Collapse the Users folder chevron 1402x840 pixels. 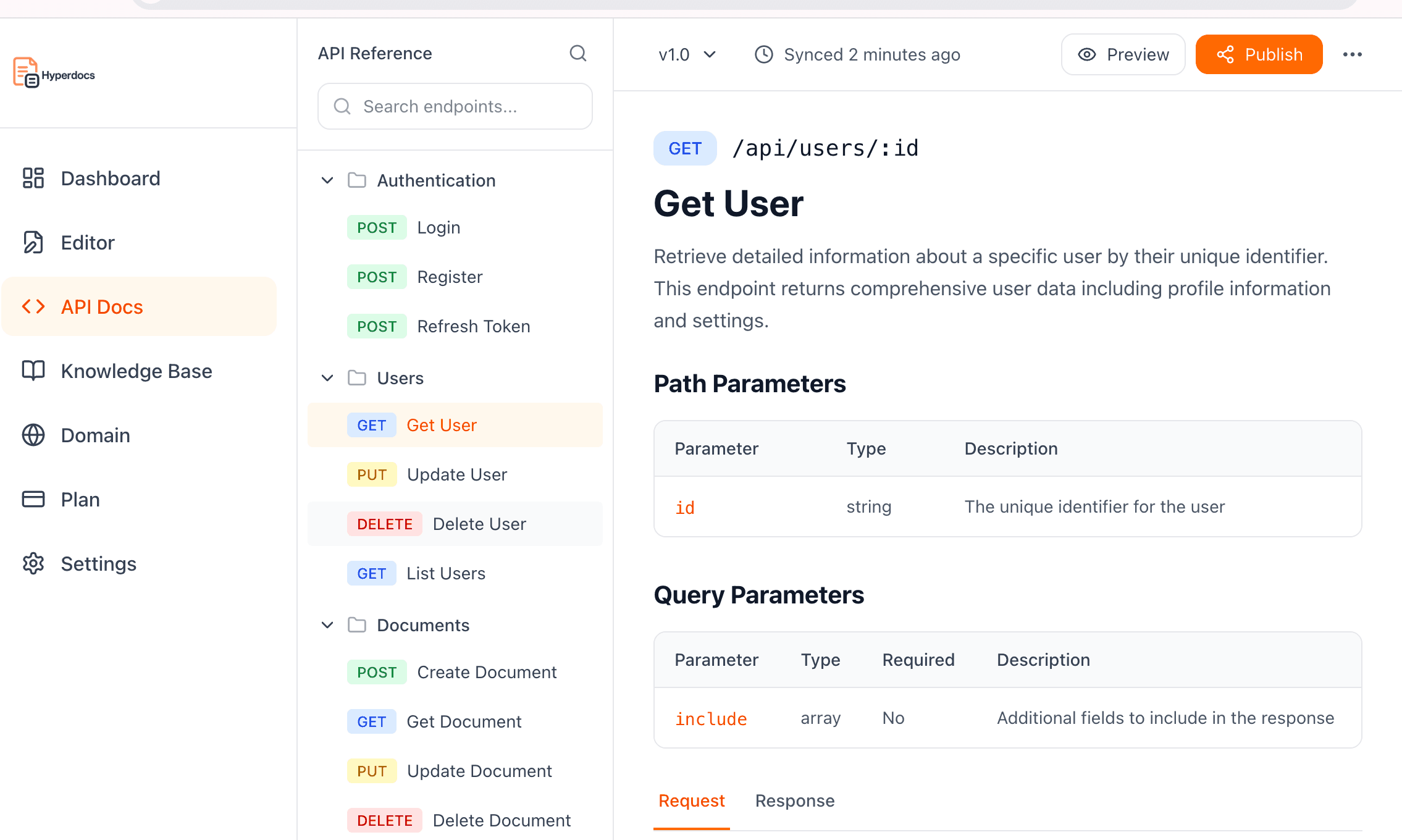click(327, 378)
